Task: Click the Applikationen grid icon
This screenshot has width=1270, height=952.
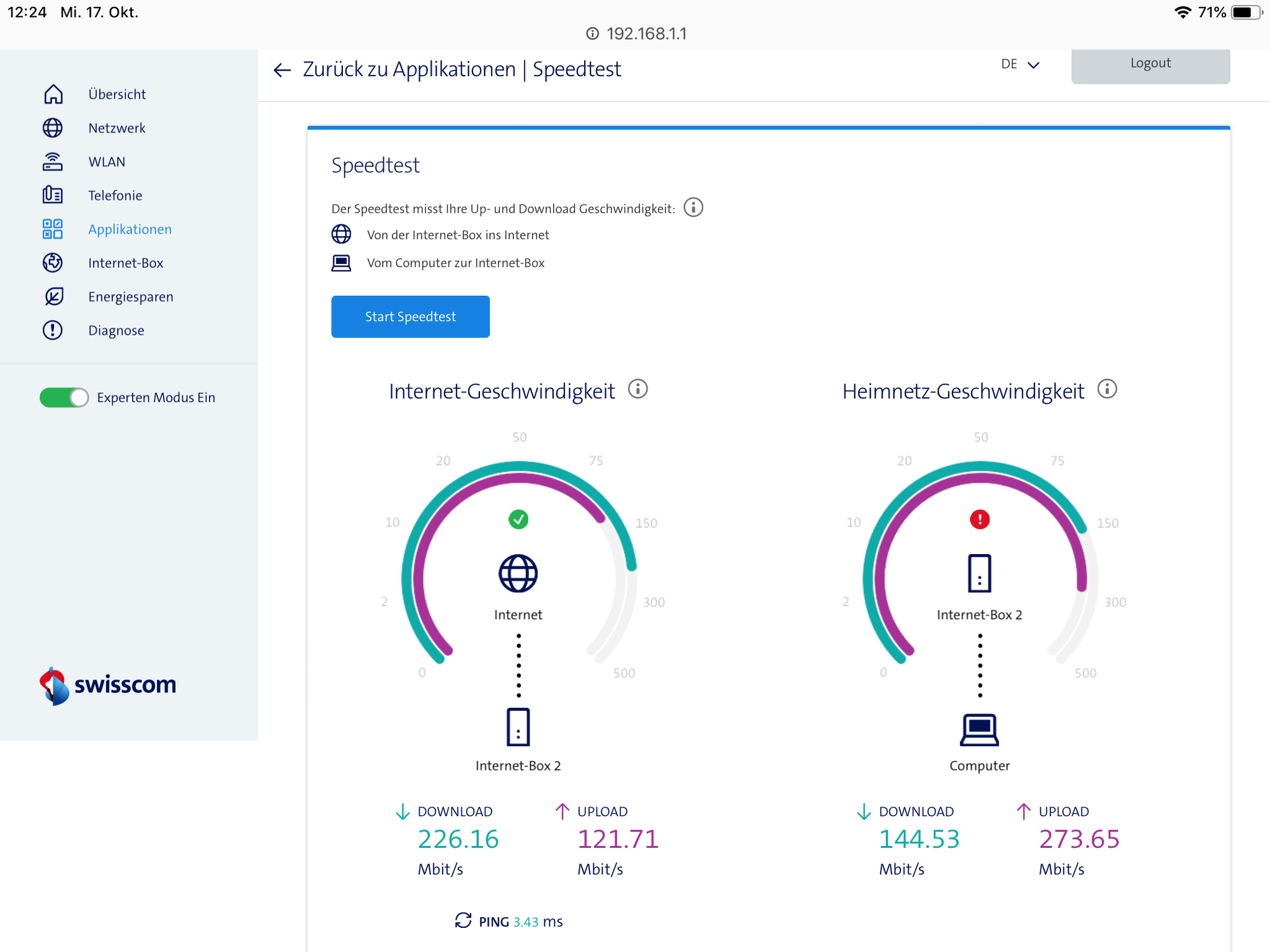Action: point(53,229)
